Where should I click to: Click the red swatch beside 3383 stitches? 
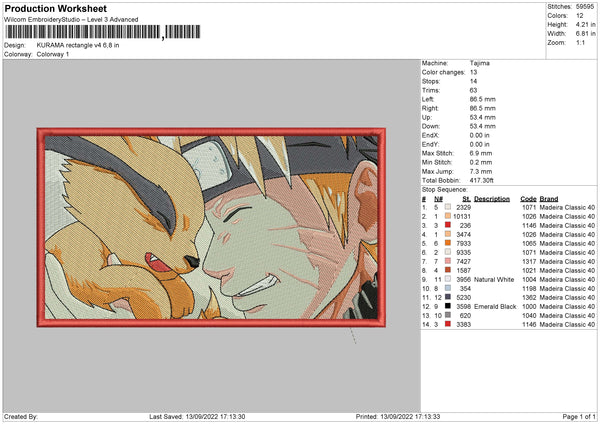coord(448,324)
